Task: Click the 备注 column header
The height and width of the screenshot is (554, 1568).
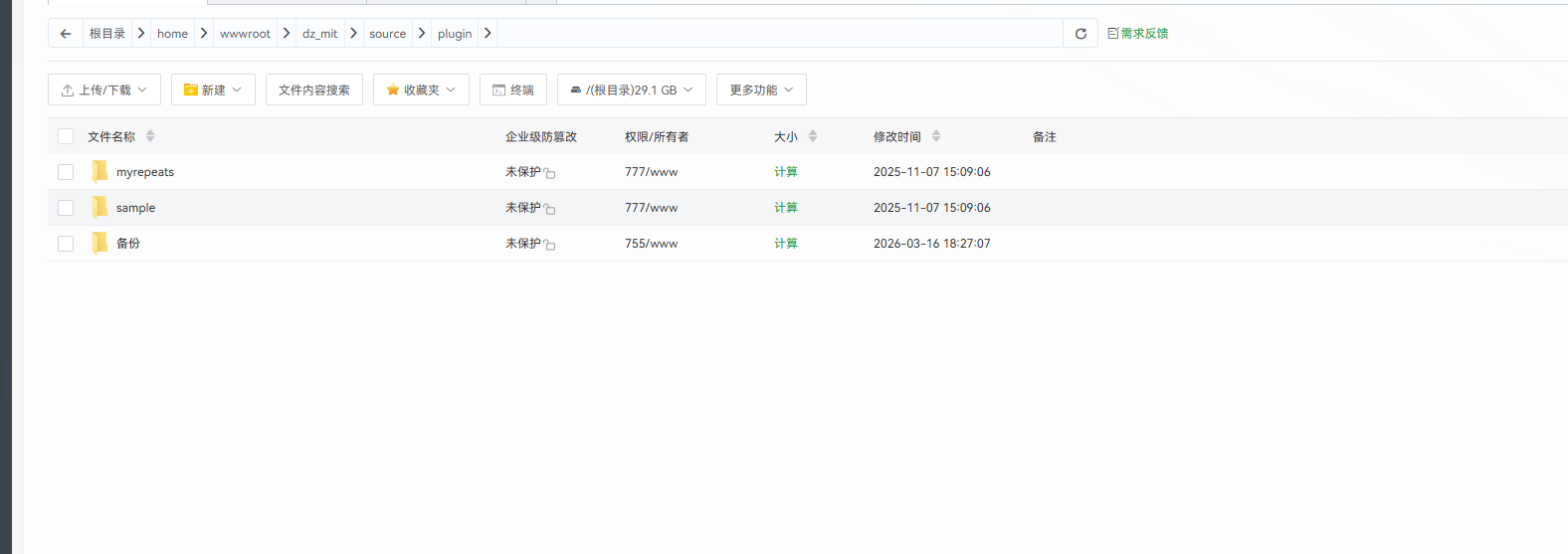Action: (1045, 137)
